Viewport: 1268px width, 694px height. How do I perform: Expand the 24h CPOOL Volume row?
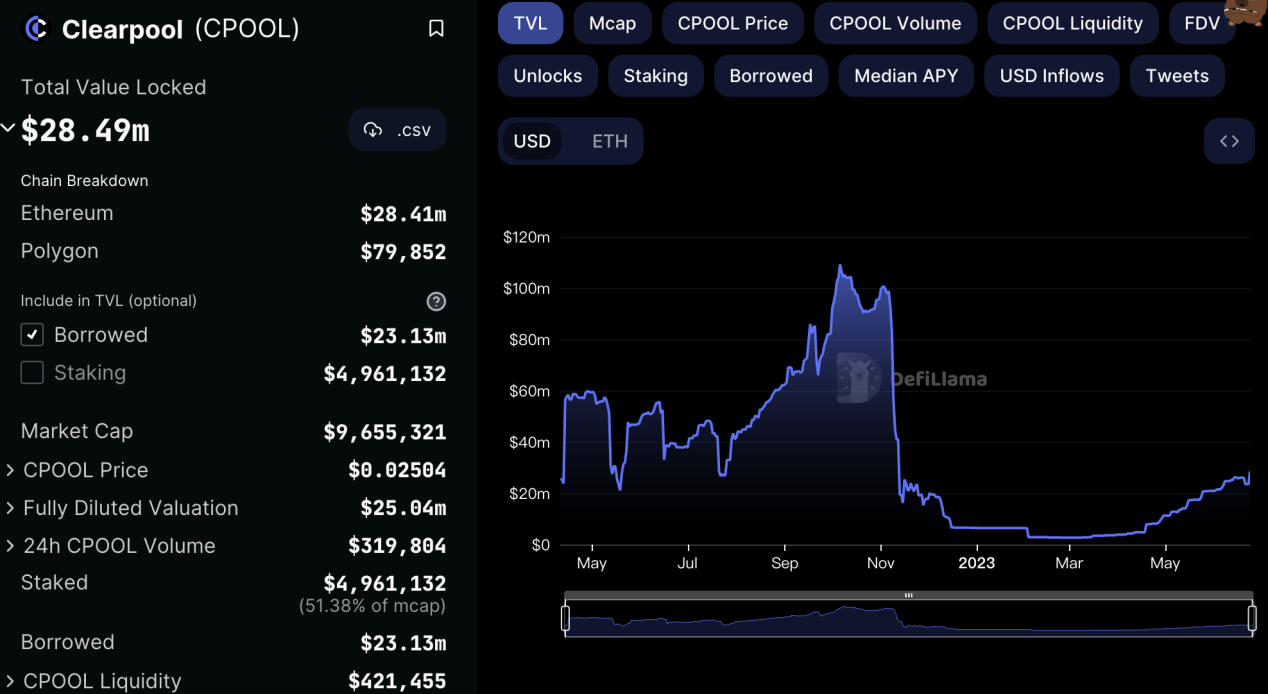[10, 546]
